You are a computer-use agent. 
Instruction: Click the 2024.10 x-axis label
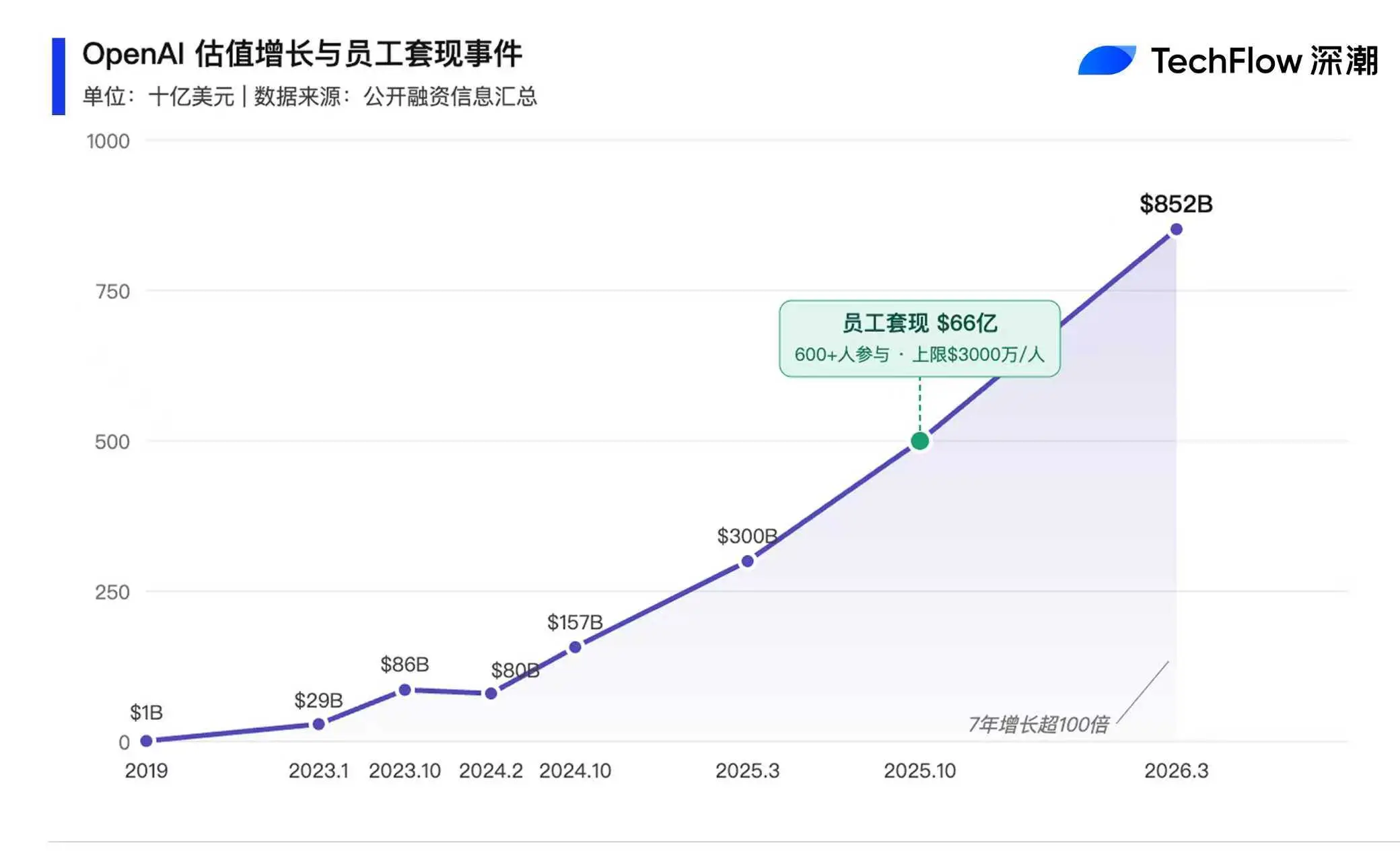click(x=575, y=770)
